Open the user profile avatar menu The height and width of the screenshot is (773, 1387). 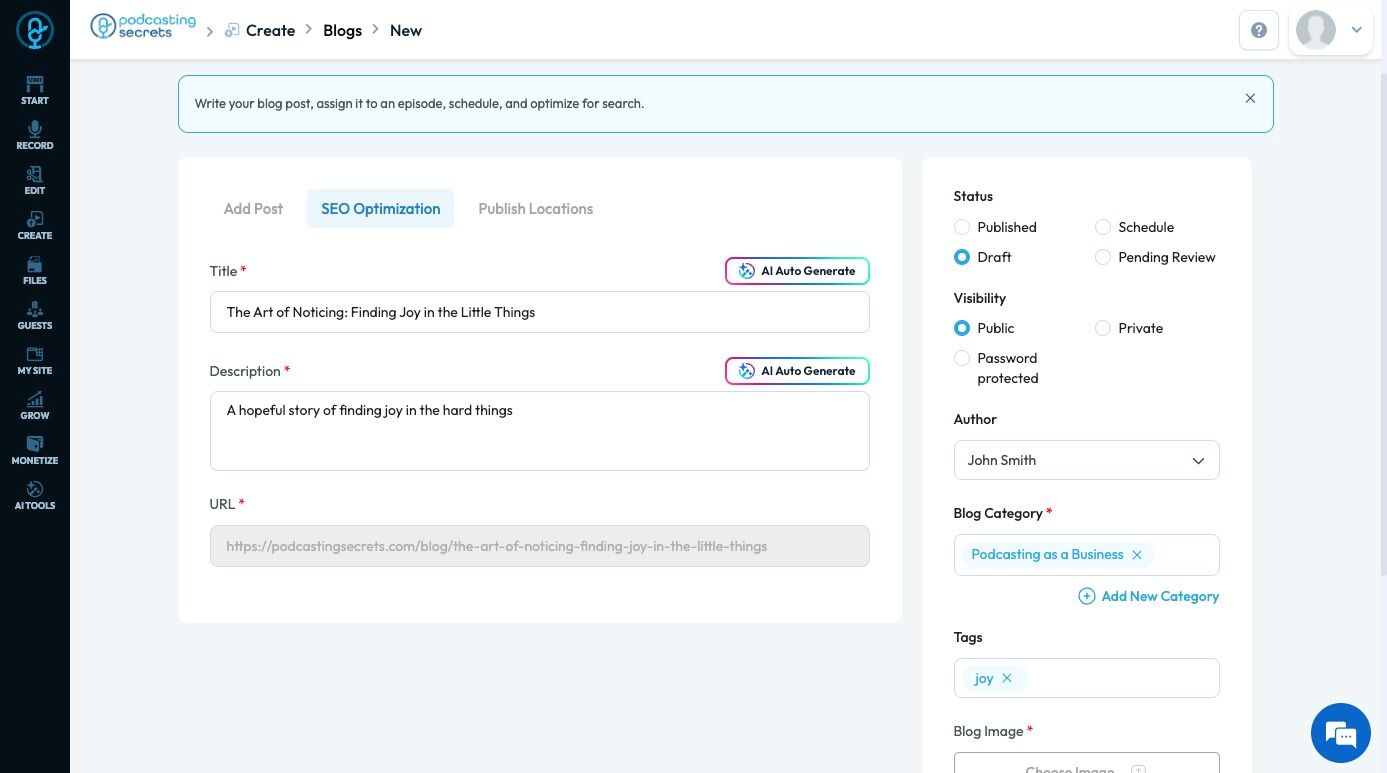click(1330, 30)
